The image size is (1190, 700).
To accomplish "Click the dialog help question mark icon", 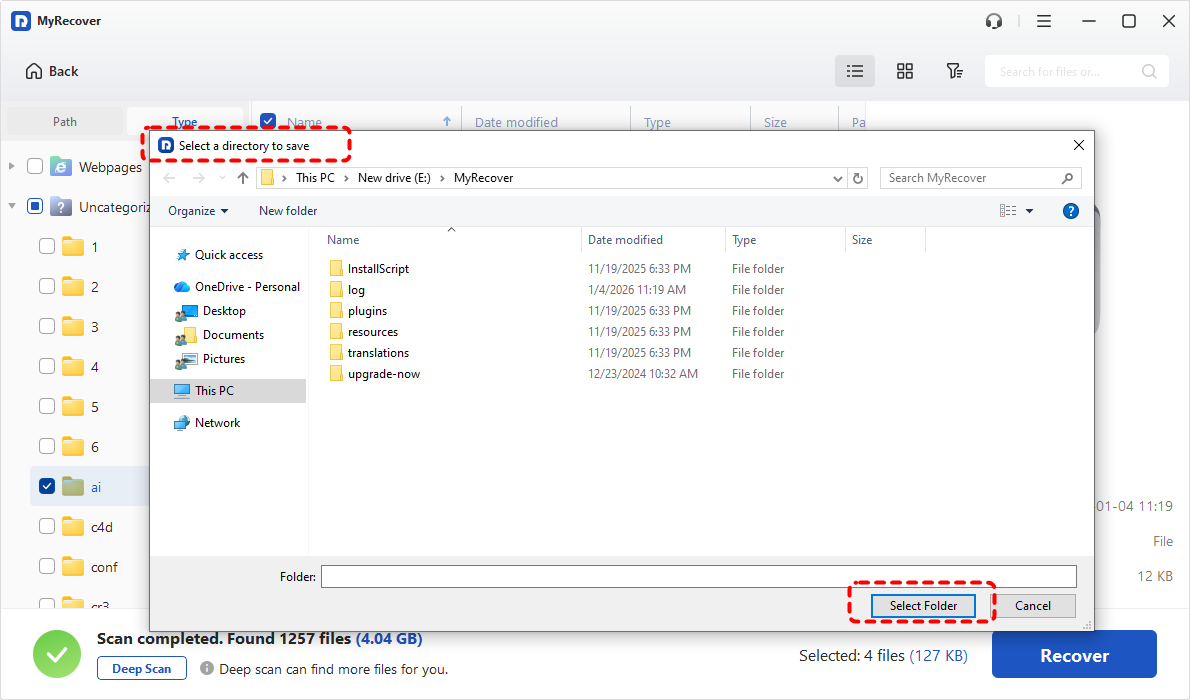I will pyautogui.click(x=1070, y=211).
